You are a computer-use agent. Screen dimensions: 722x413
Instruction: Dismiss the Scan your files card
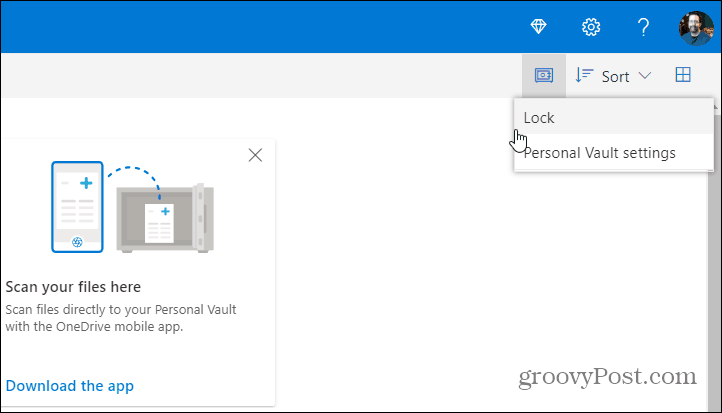(255, 155)
